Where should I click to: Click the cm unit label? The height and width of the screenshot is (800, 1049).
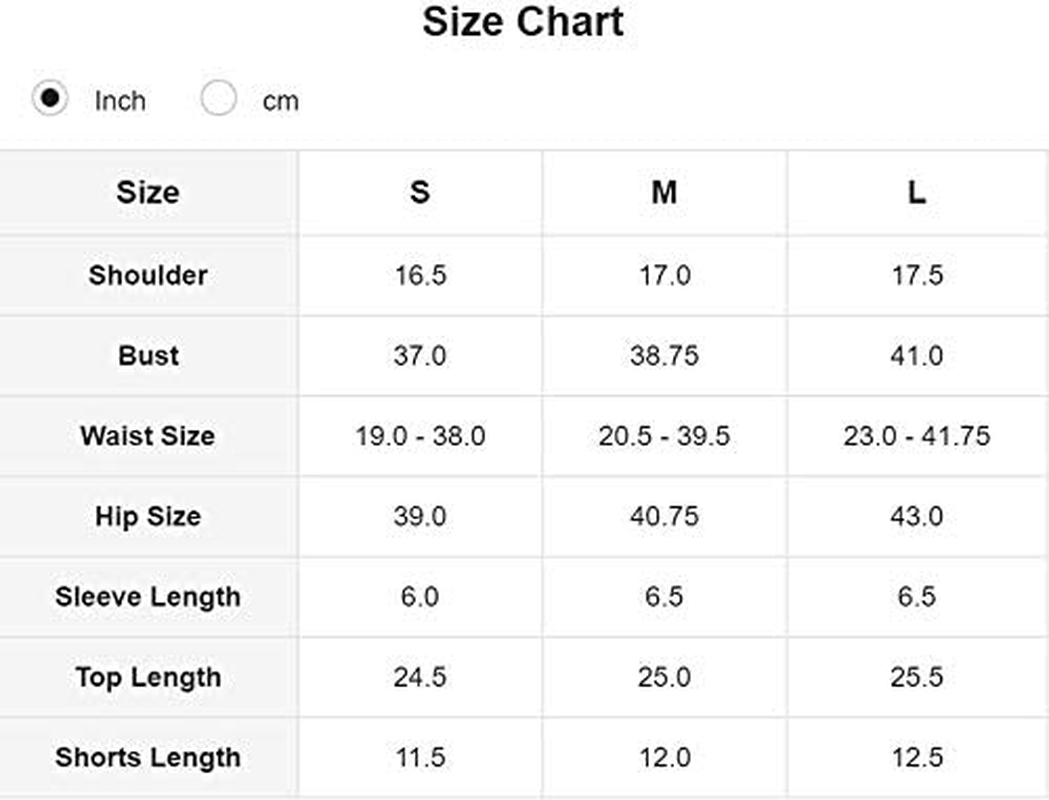coord(280,102)
